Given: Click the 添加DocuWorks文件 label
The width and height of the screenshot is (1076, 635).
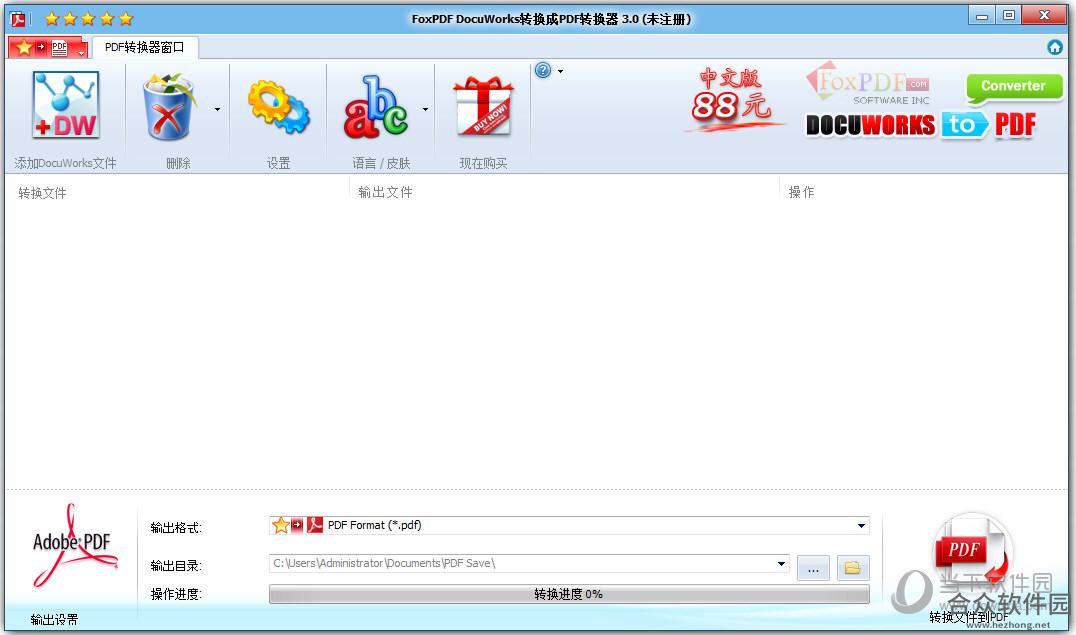Looking at the screenshot, I should tap(65, 163).
